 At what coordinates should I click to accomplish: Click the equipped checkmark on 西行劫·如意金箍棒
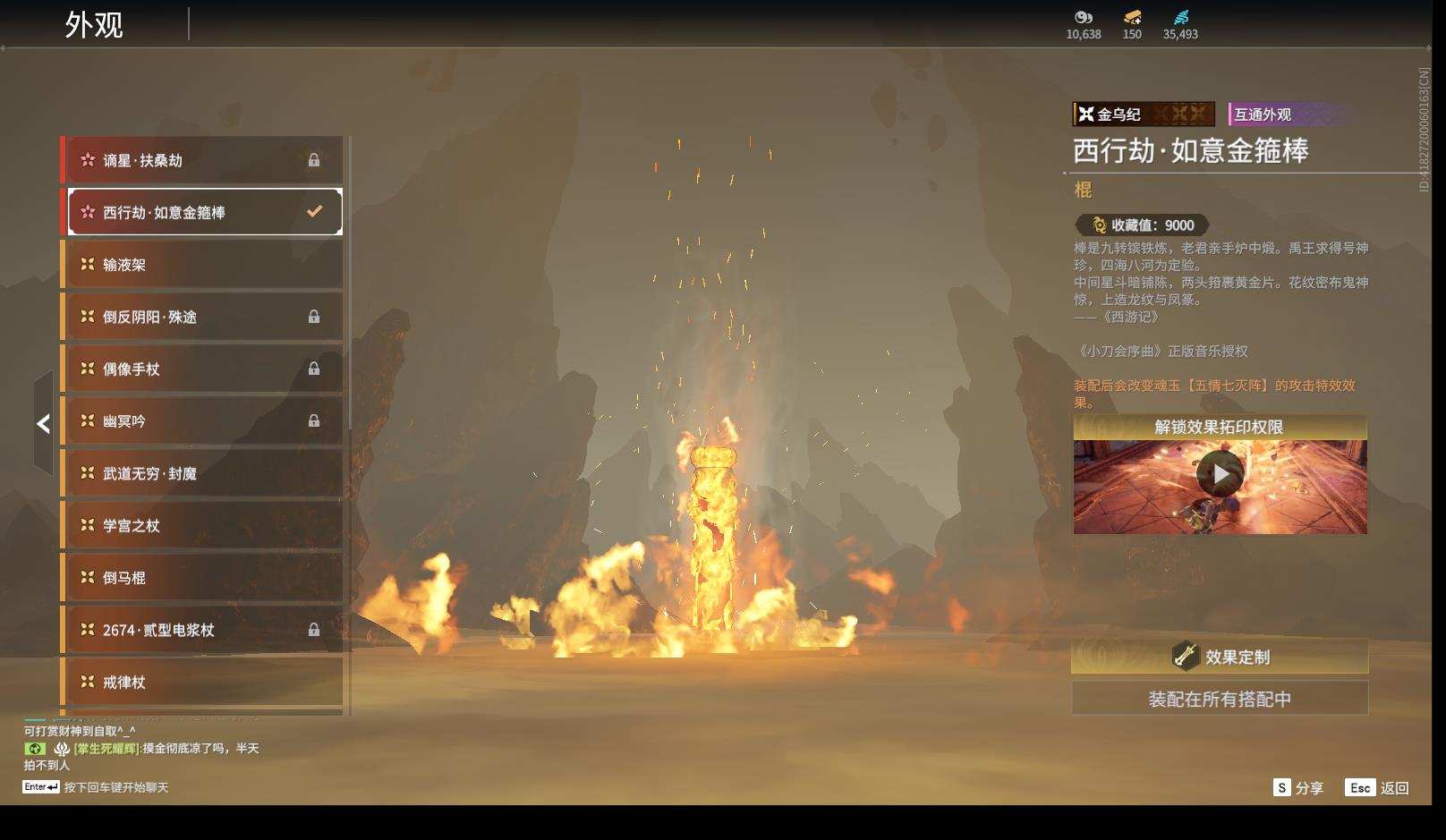point(314,212)
